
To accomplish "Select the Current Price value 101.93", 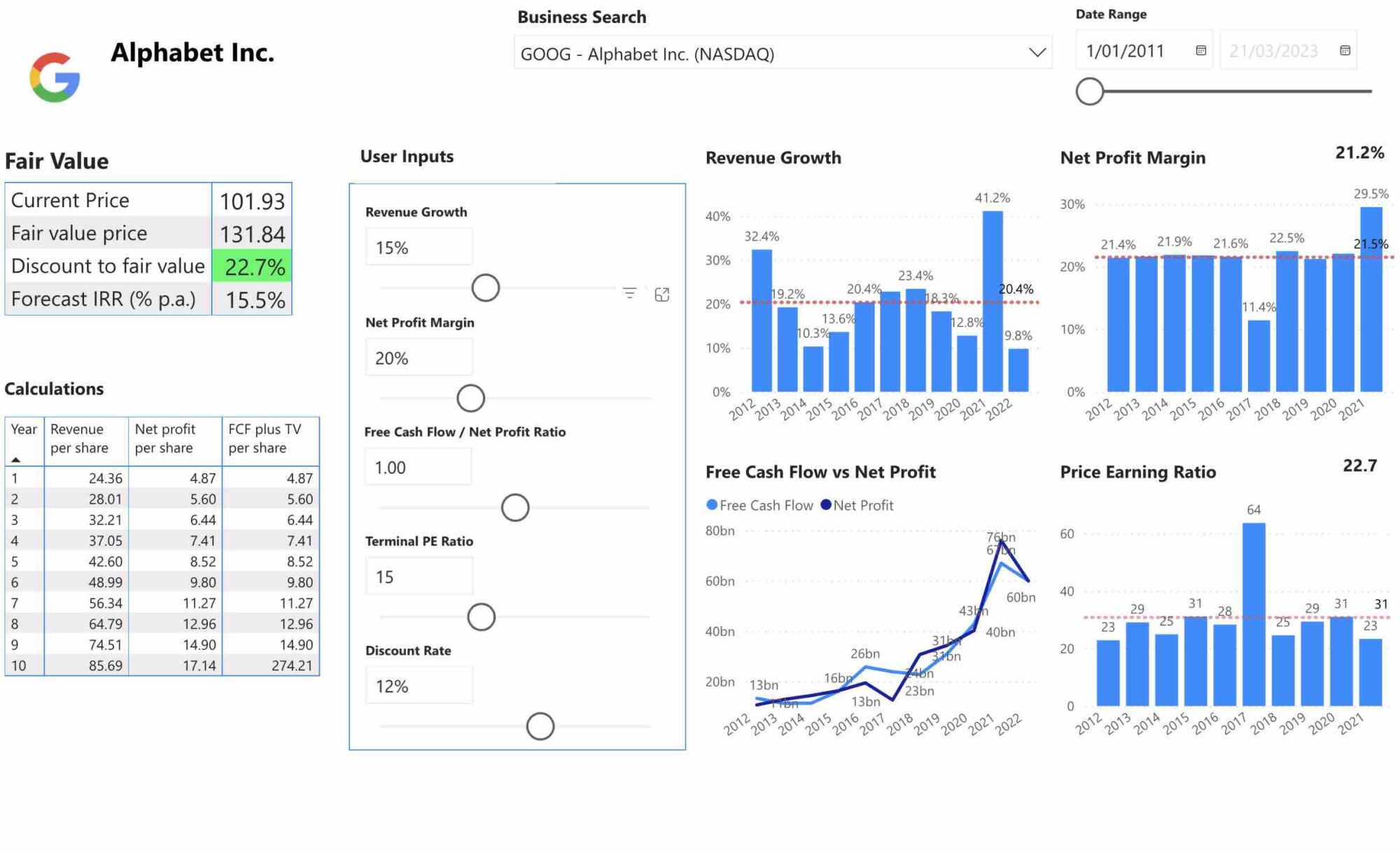I will coord(252,202).
